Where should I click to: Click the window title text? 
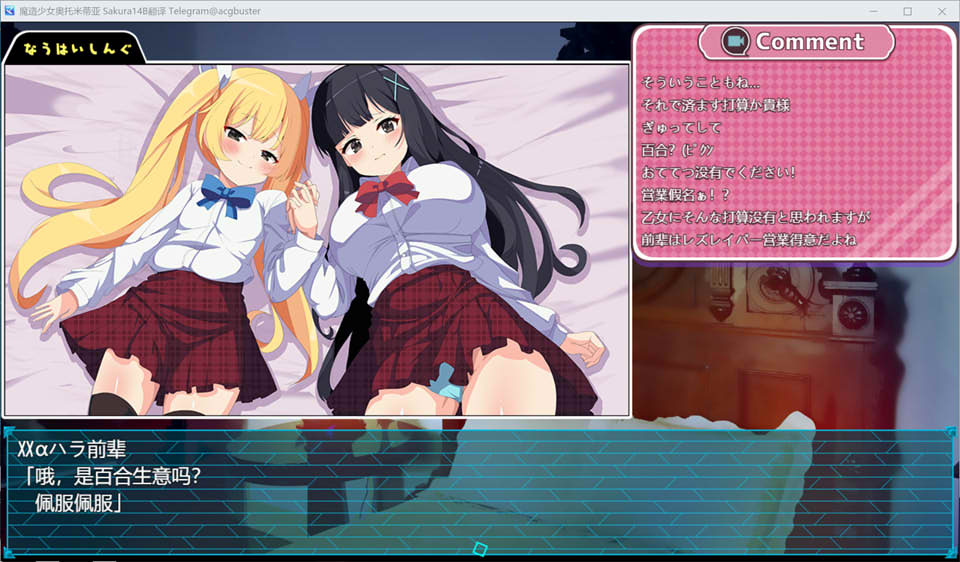pyautogui.click(x=140, y=11)
